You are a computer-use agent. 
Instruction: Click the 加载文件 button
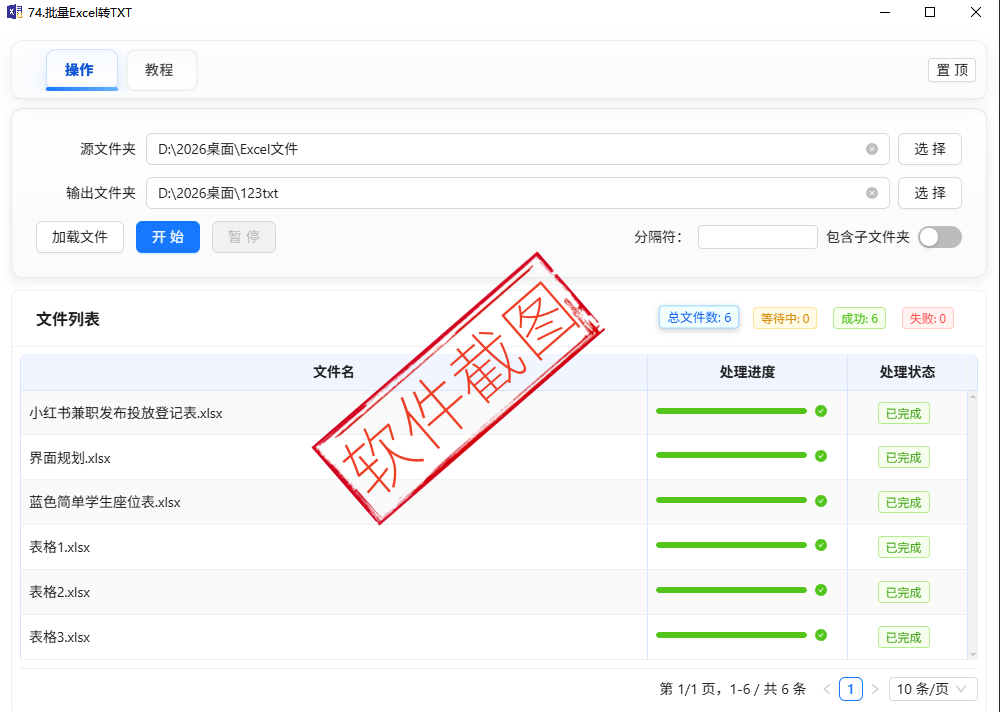pyautogui.click(x=80, y=237)
